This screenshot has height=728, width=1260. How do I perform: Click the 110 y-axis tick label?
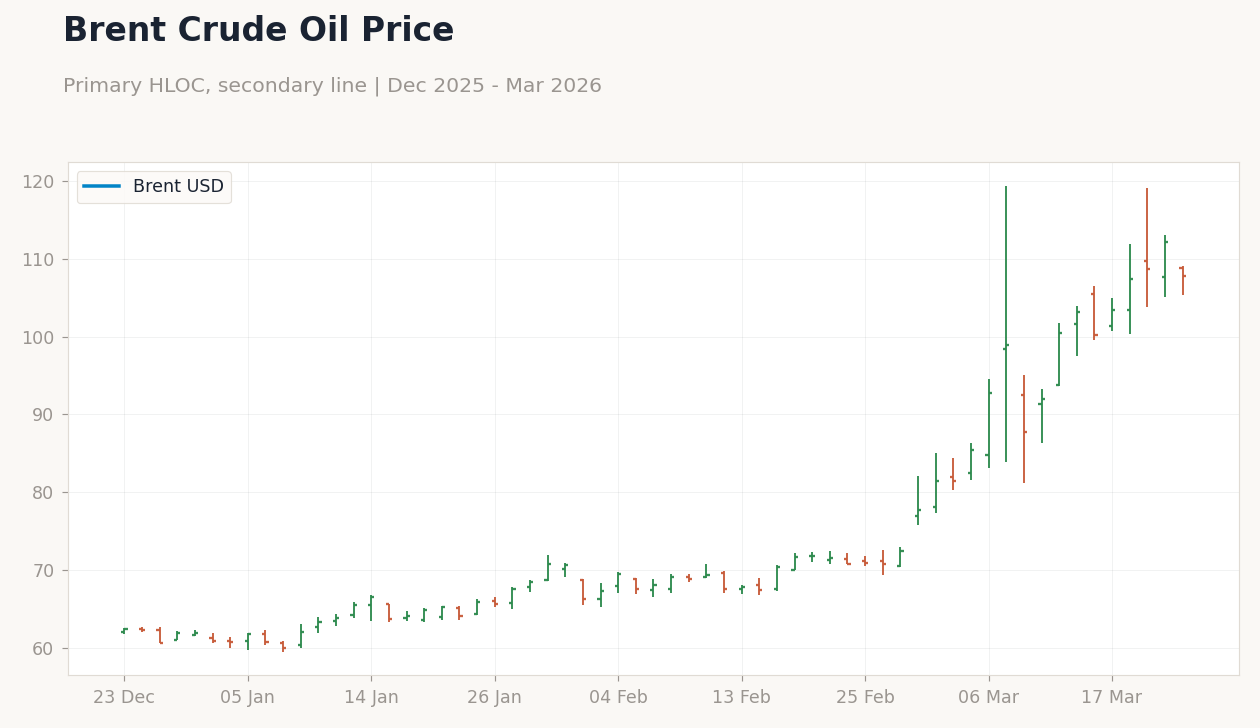[x=38, y=260]
